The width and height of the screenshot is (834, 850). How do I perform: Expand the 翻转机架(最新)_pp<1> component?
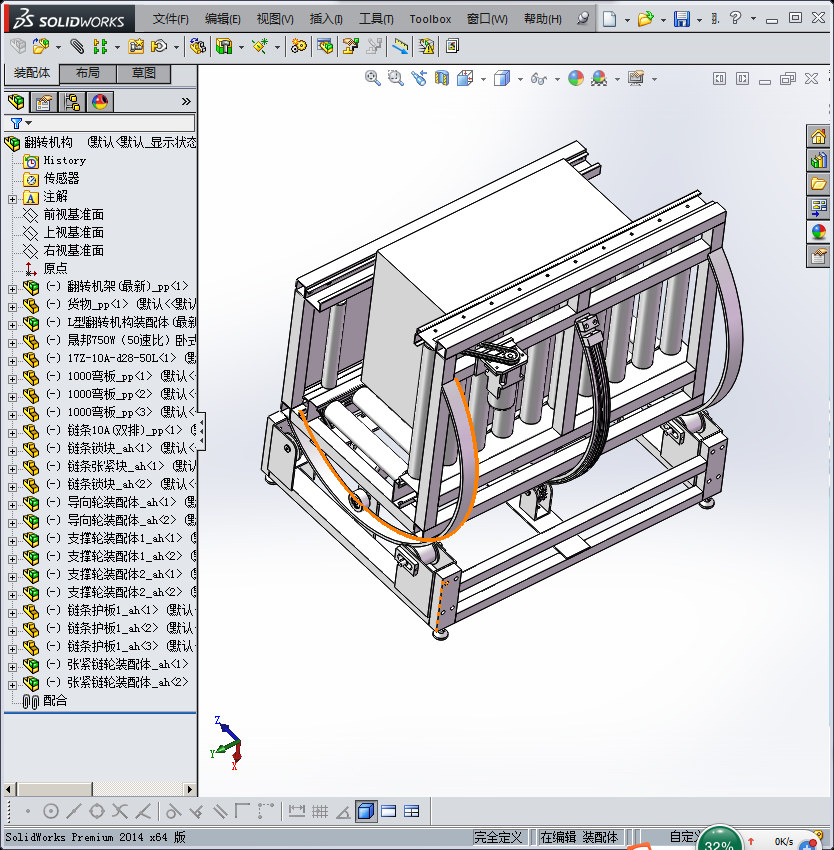(12, 287)
